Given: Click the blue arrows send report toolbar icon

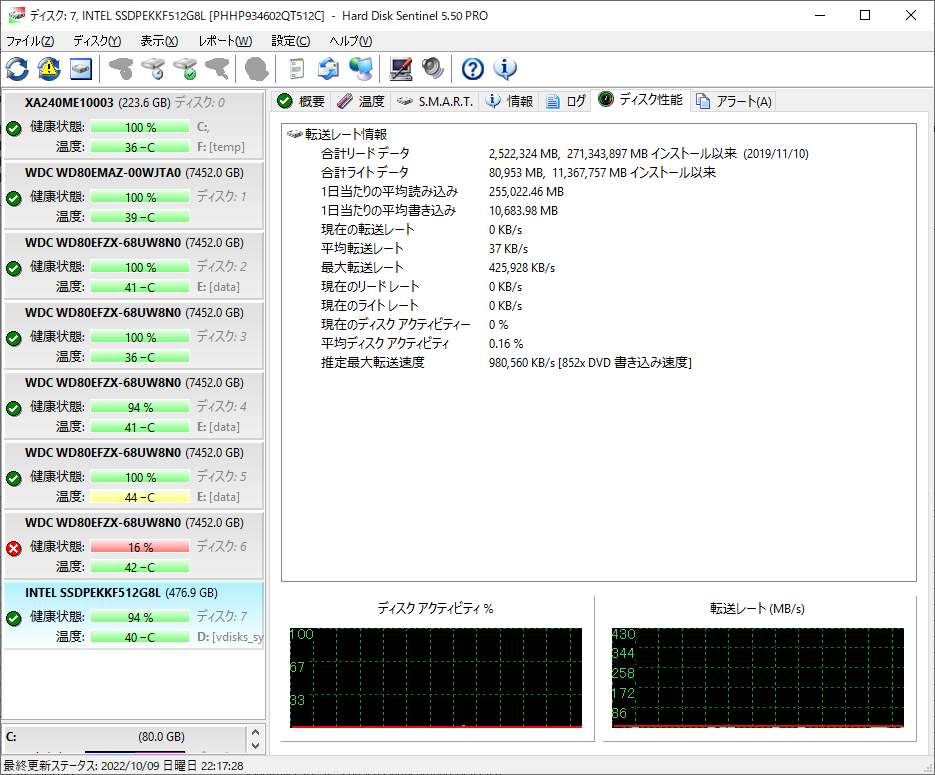Looking at the screenshot, I should click(x=328, y=69).
